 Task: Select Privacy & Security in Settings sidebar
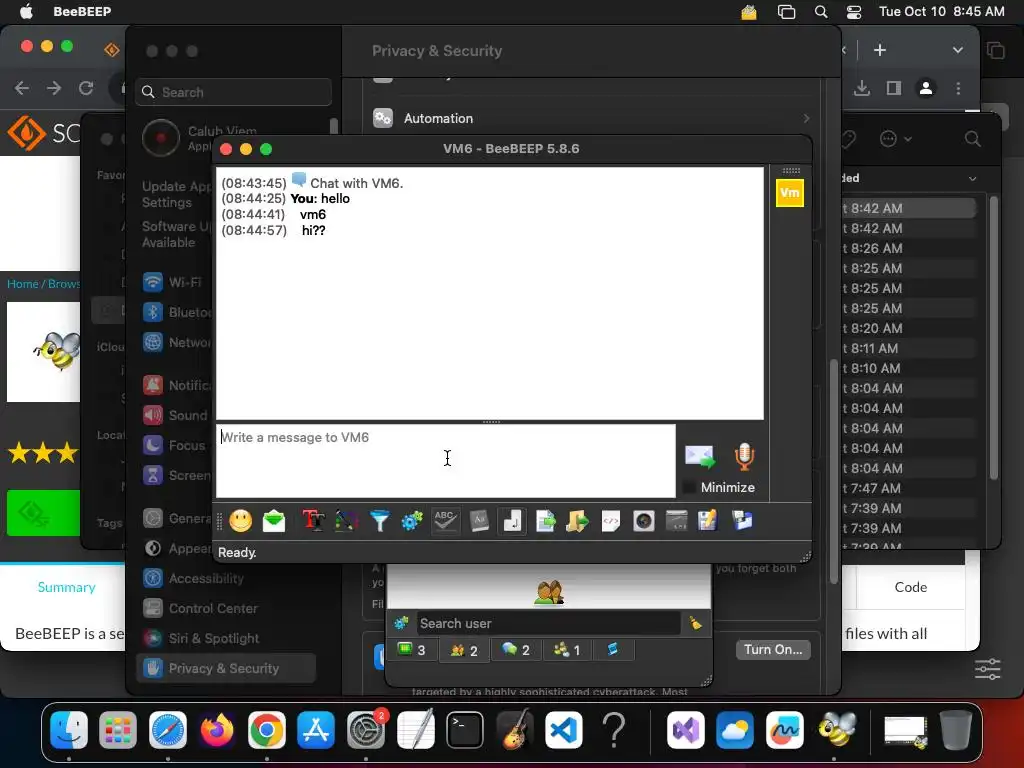[x=226, y=668]
